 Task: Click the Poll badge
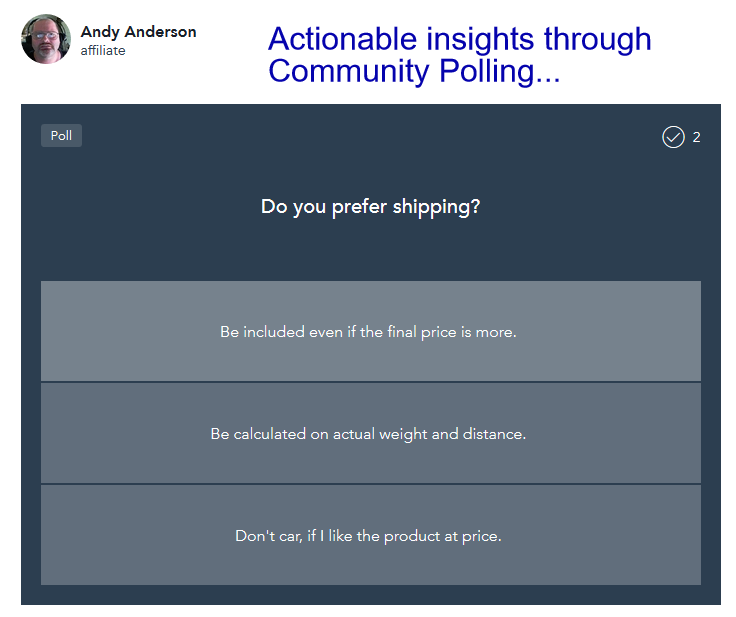61,136
